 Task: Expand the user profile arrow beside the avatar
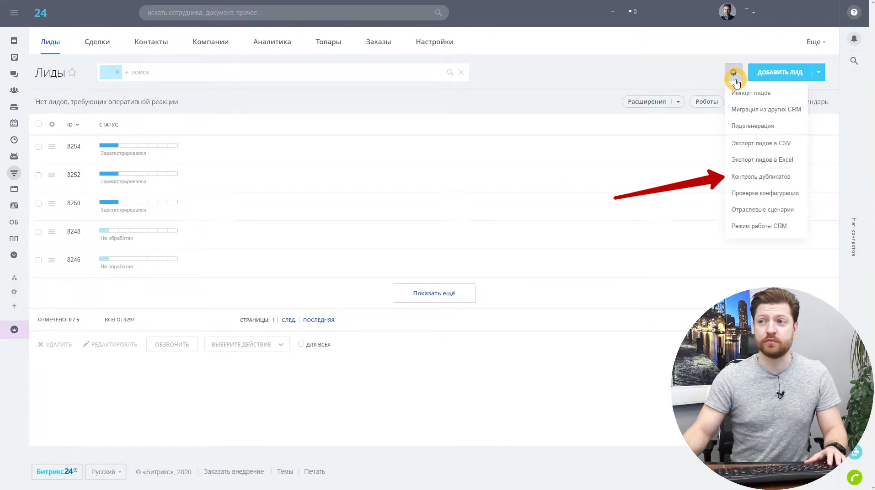pos(751,11)
